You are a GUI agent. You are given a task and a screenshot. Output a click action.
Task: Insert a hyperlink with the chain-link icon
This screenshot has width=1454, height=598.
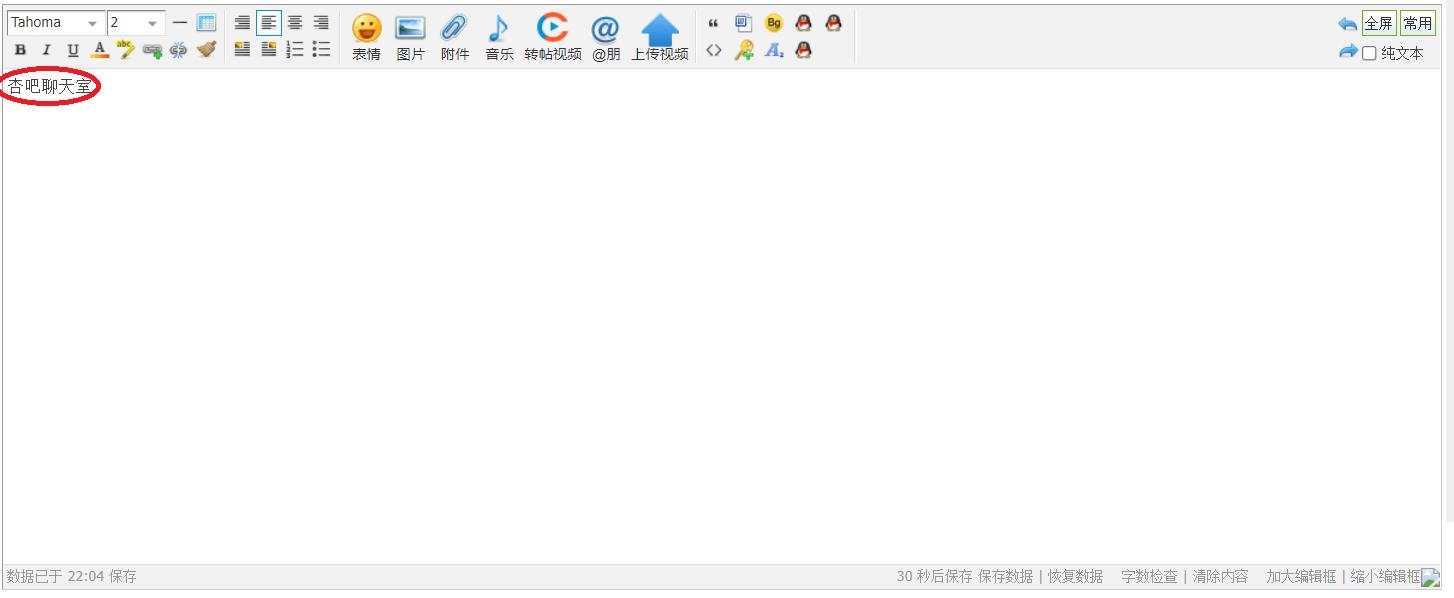point(152,50)
